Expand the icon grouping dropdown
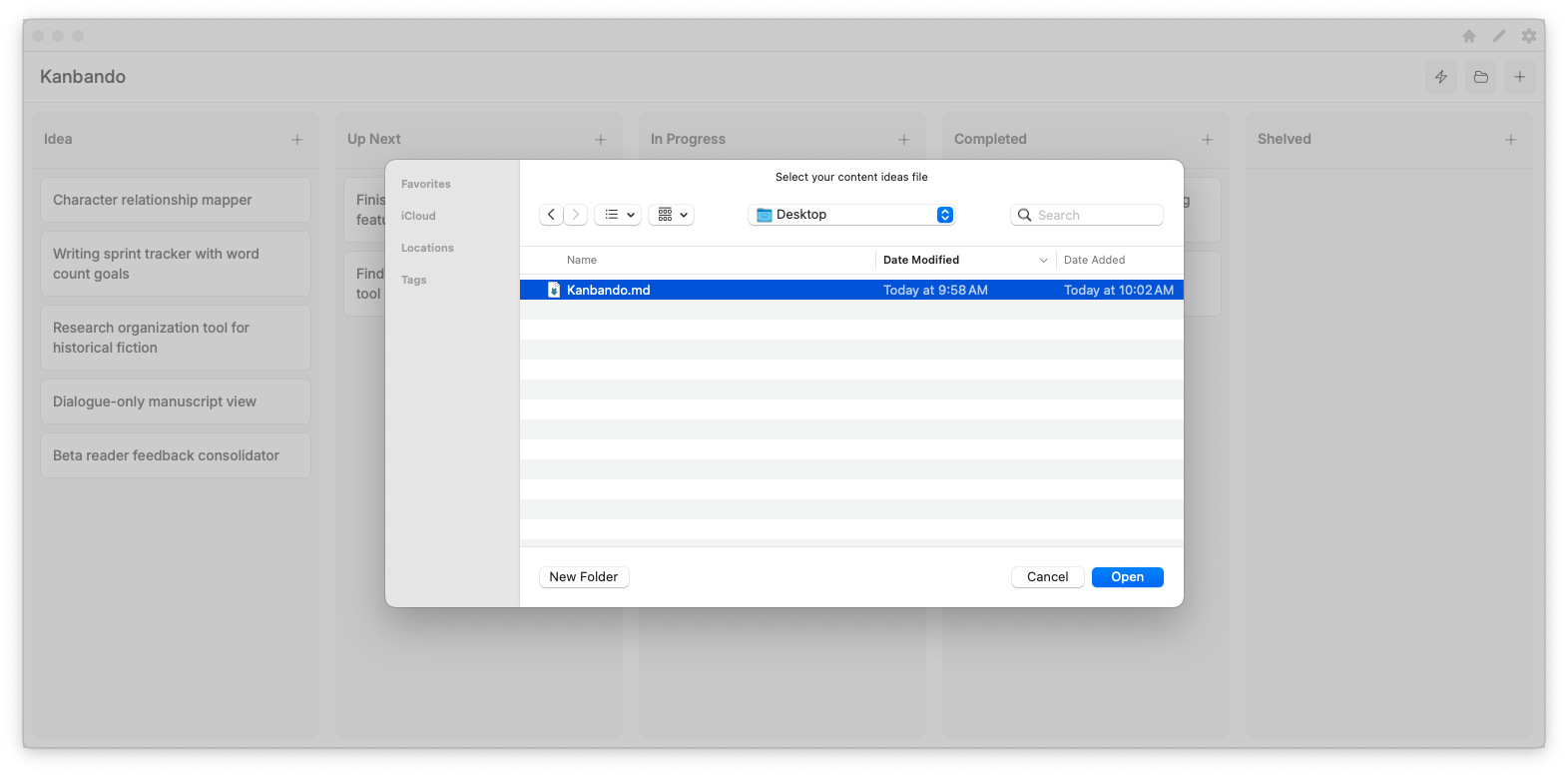This screenshot has height=775, width=1568. 672,215
